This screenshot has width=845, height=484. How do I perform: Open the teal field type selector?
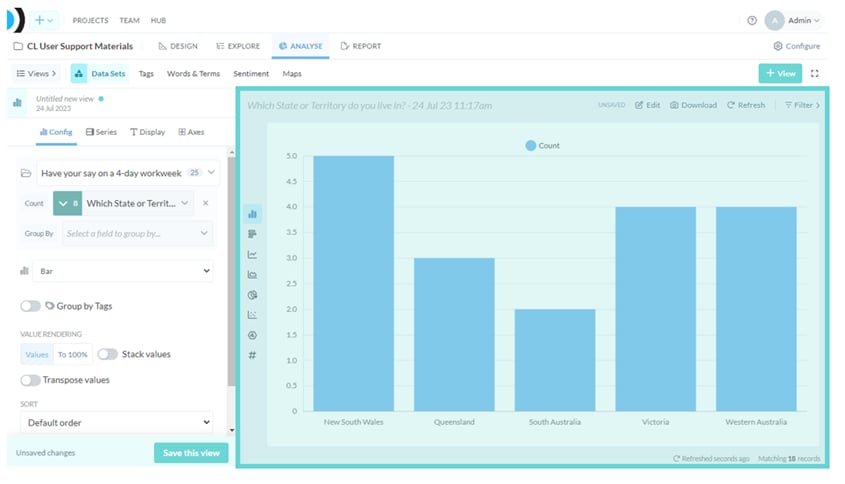pos(67,203)
